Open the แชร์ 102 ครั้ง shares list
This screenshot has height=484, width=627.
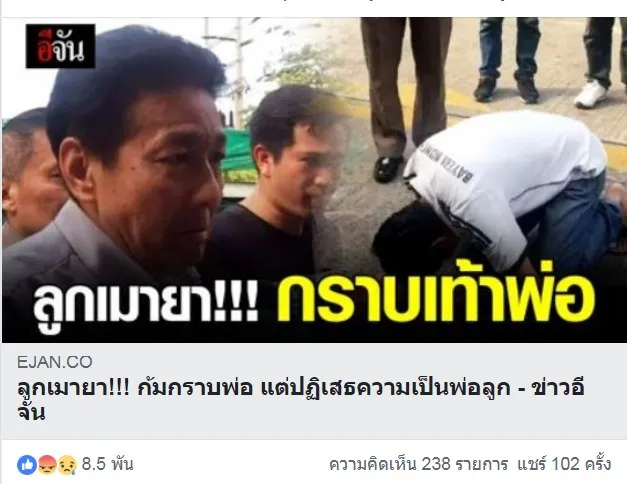pos(564,464)
